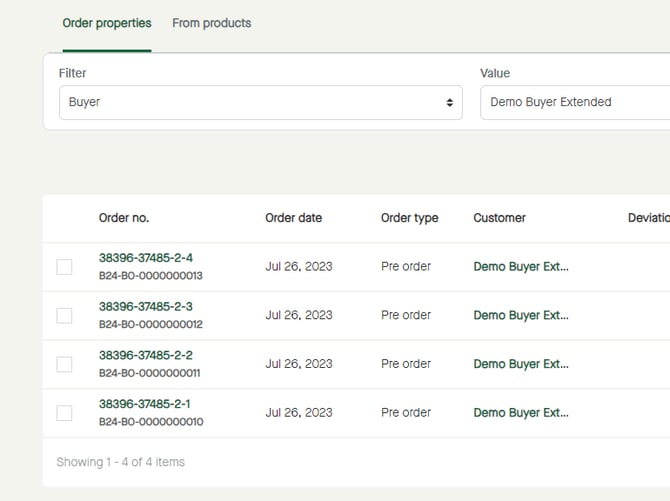Click customer name in order 38396-37485-2-2 row

coord(520,364)
